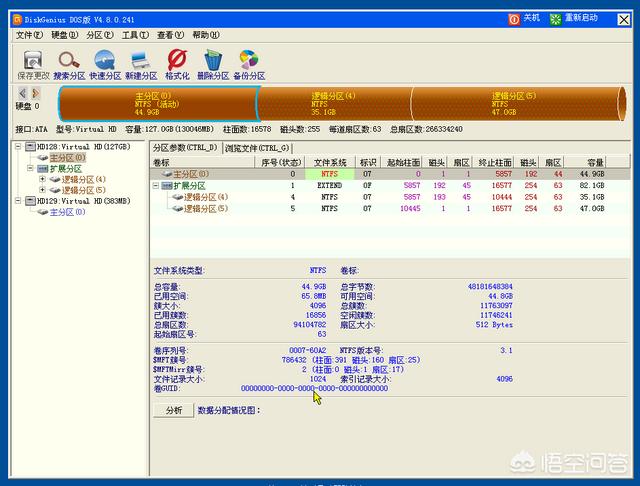Image resolution: width=640 pixels, height=486 pixels.
Task: Collapse the 扩展分区 row in partition table
Action: pyautogui.click(x=156, y=186)
